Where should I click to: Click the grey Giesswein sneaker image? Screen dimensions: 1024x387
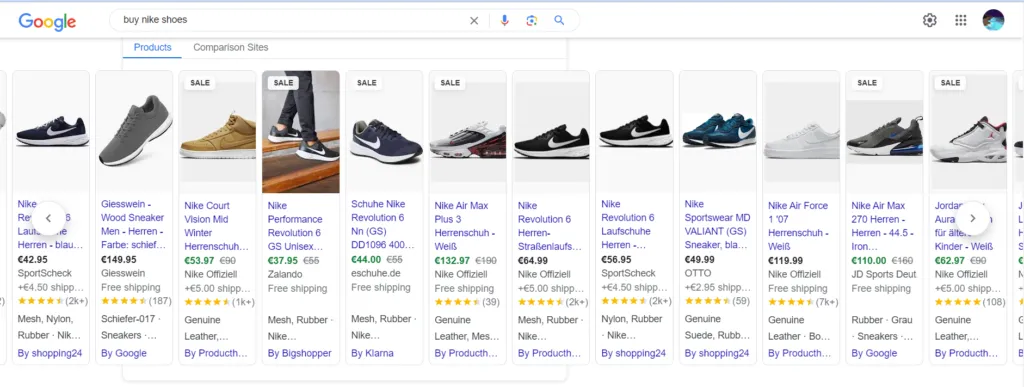tap(134, 131)
